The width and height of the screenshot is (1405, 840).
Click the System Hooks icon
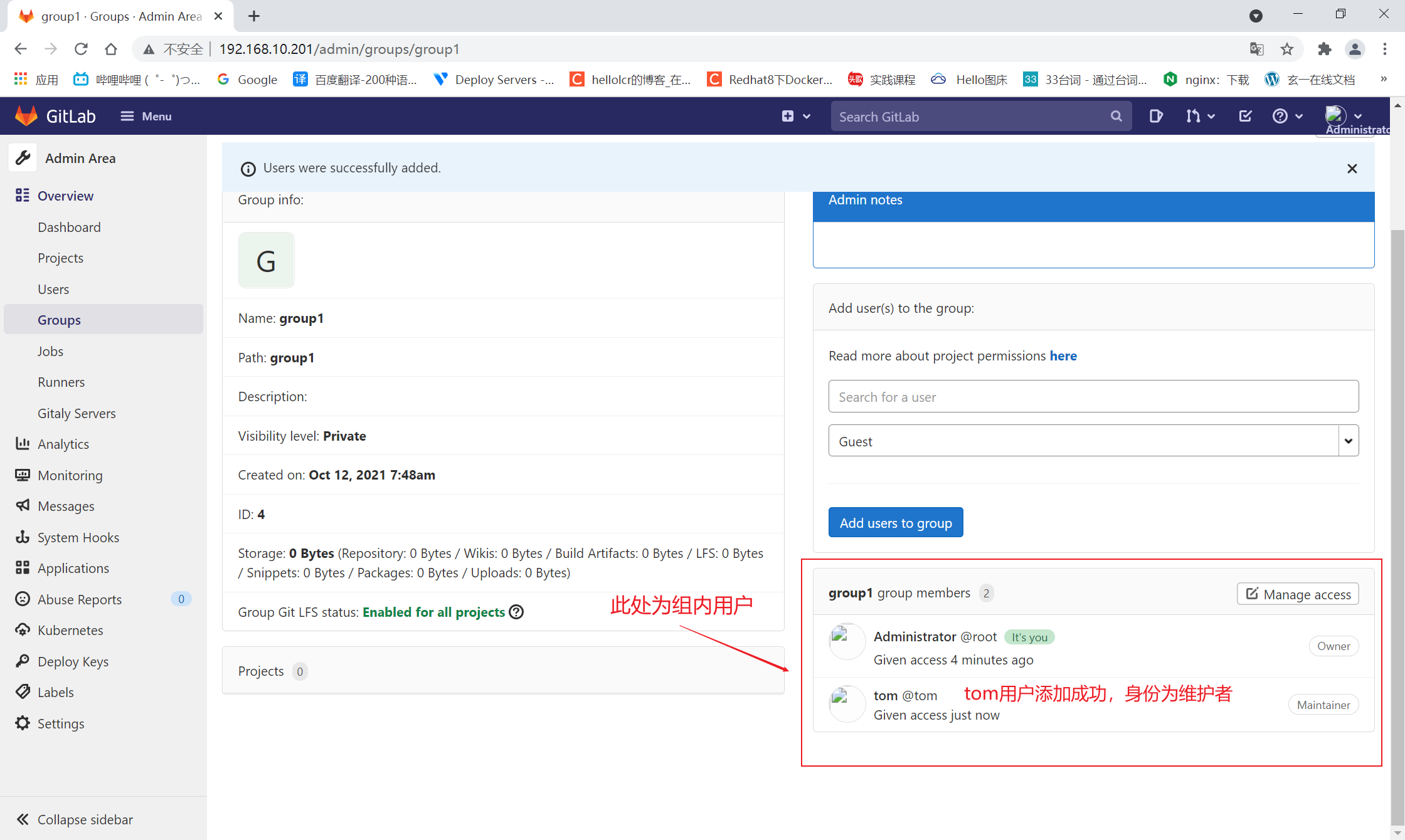23,537
